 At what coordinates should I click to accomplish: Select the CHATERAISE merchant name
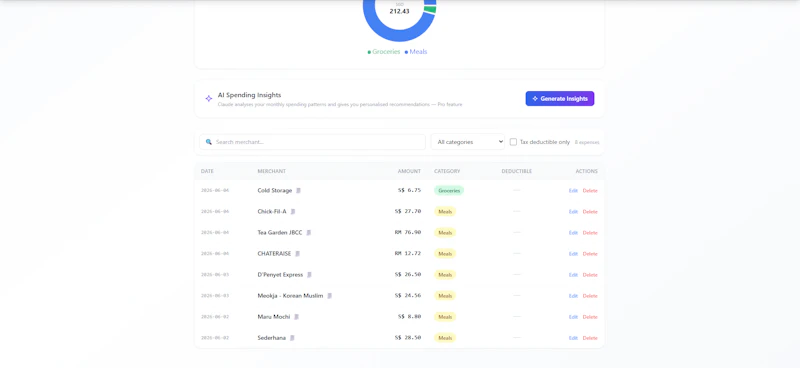tap(274, 254)
